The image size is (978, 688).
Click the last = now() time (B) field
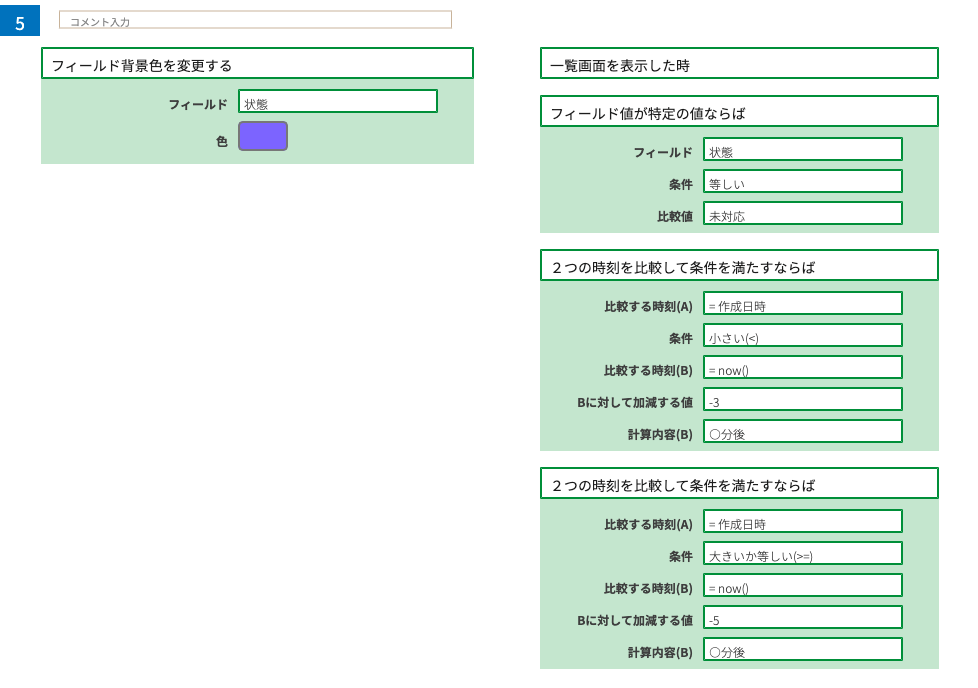(x=803, y=586)
